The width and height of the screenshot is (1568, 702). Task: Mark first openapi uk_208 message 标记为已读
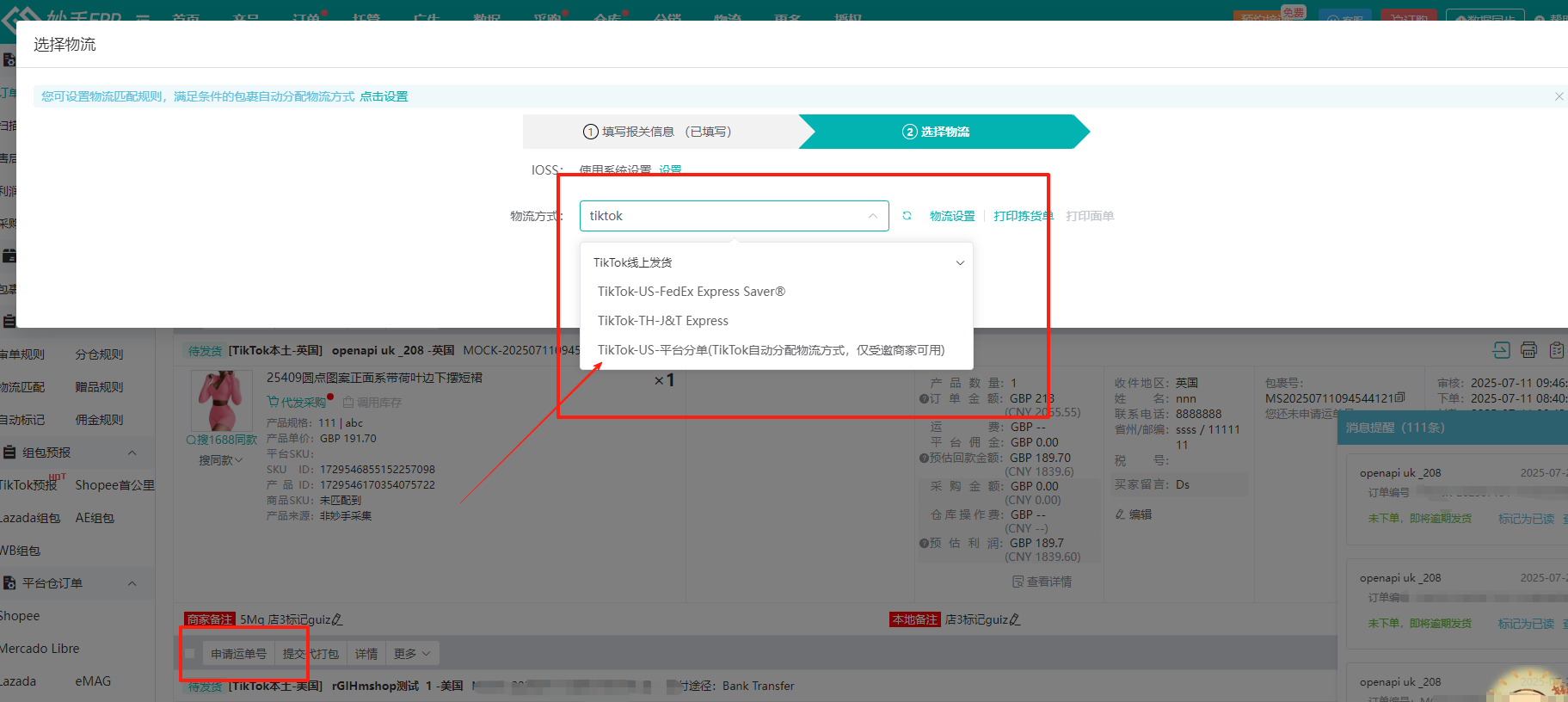pos(1526,519)
